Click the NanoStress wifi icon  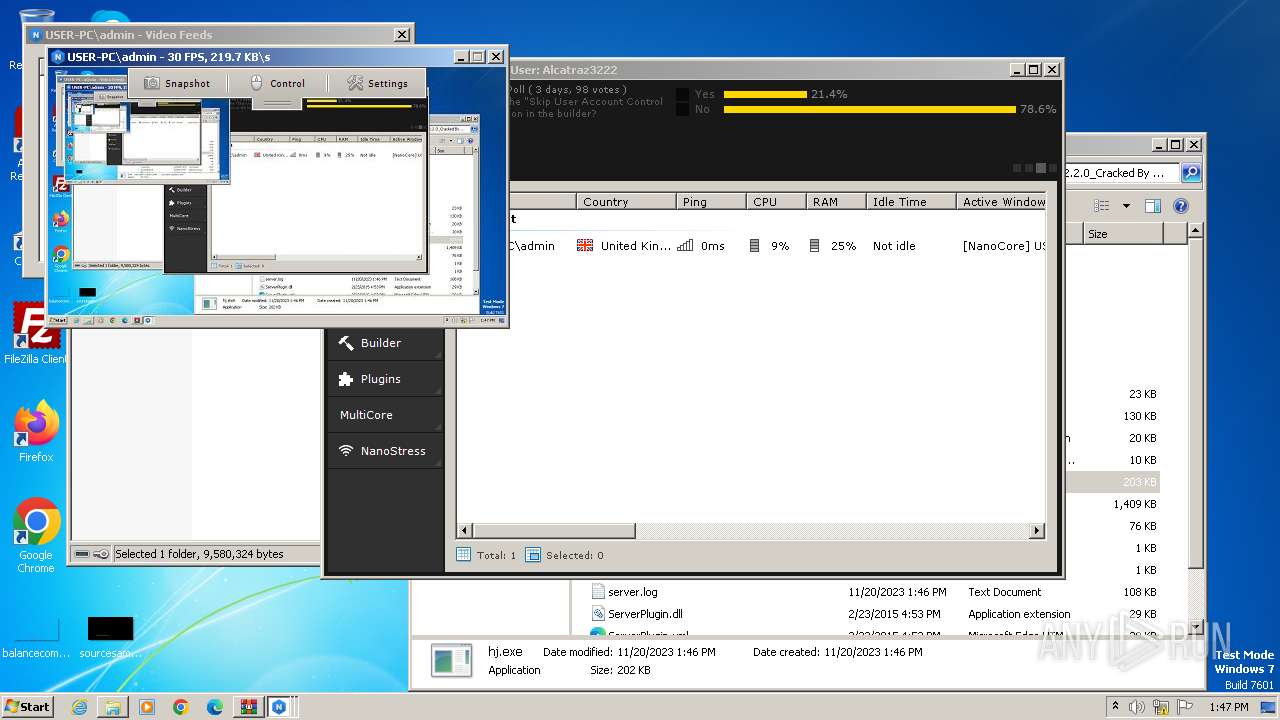tap(346, 451)
